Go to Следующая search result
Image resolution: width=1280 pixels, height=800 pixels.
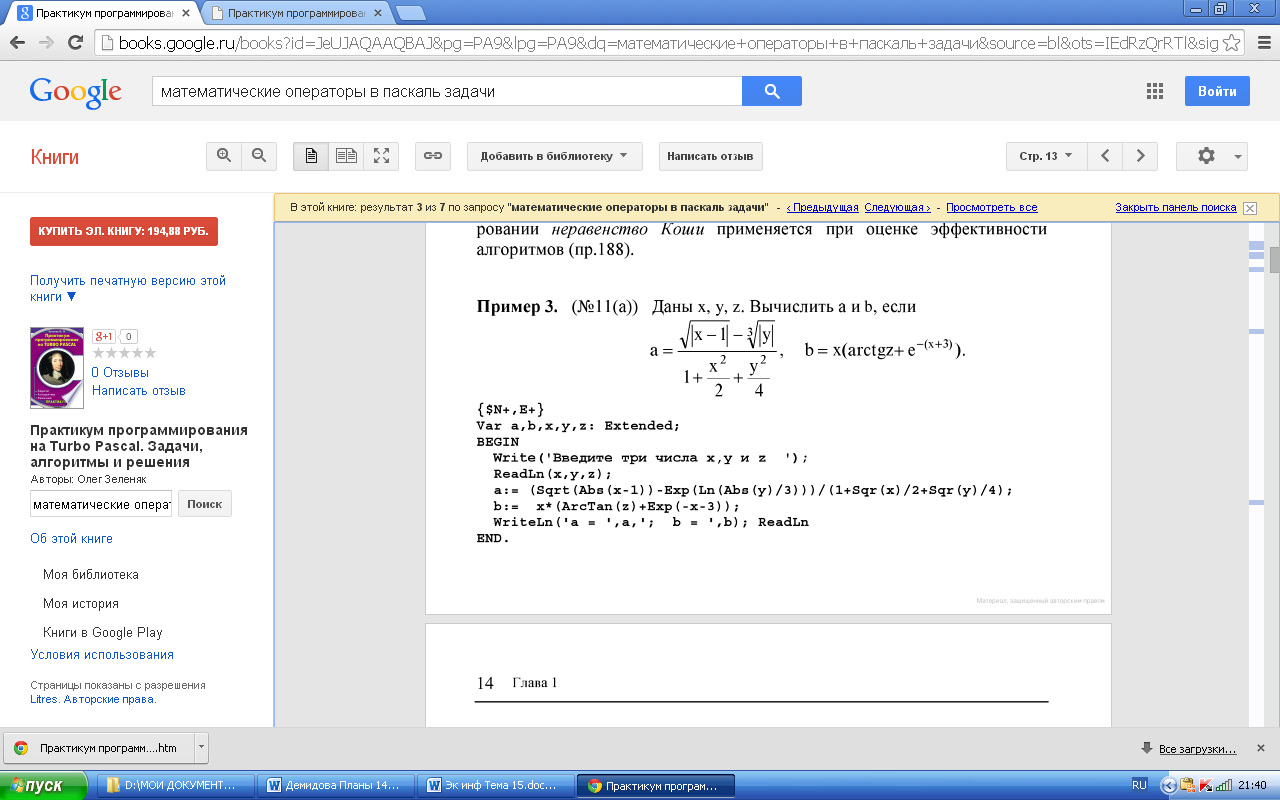[897, 208]
